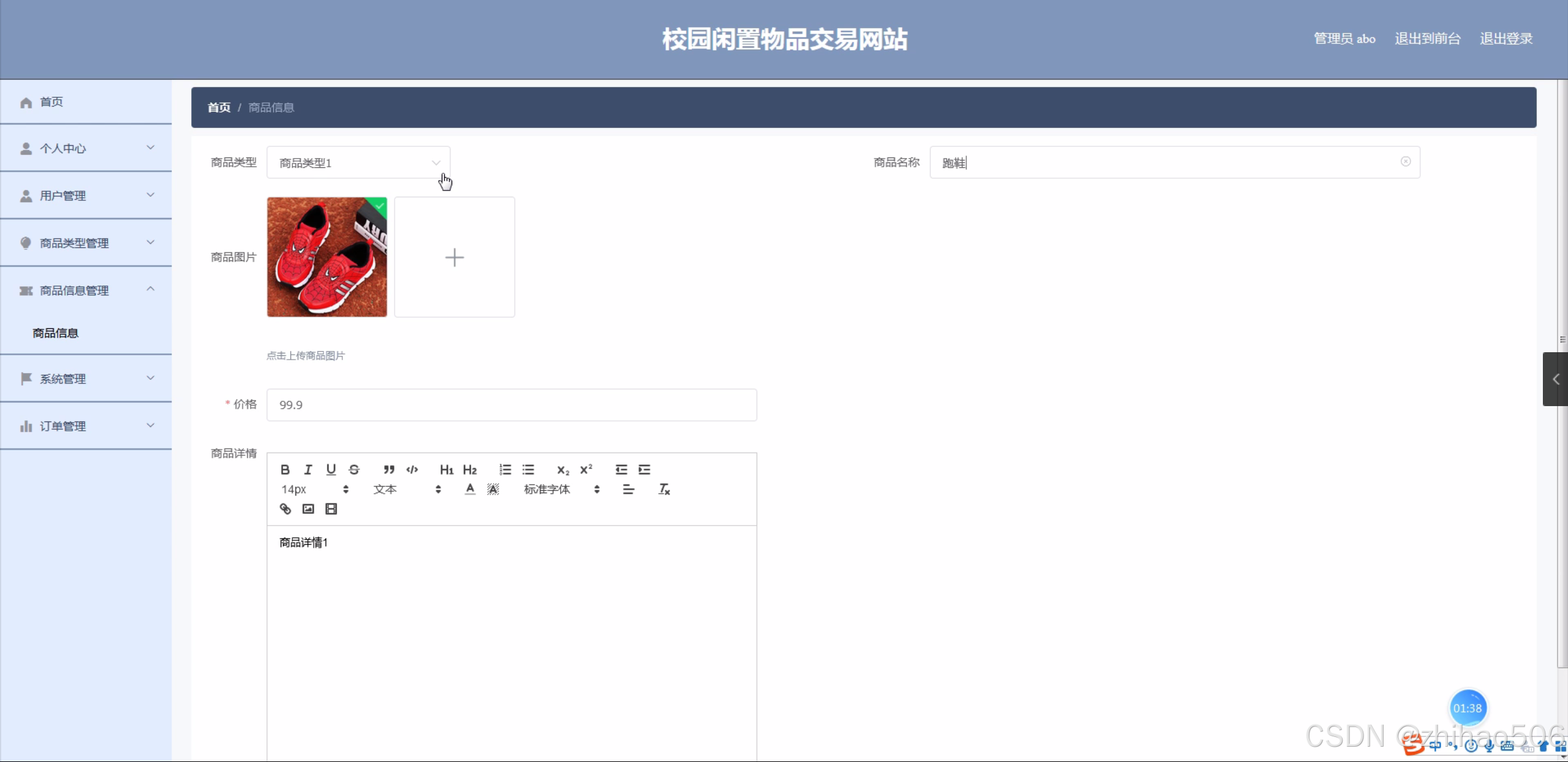1568x762 pixels.
Task: Toggle underline formatting
Action: tap(331, 470)
